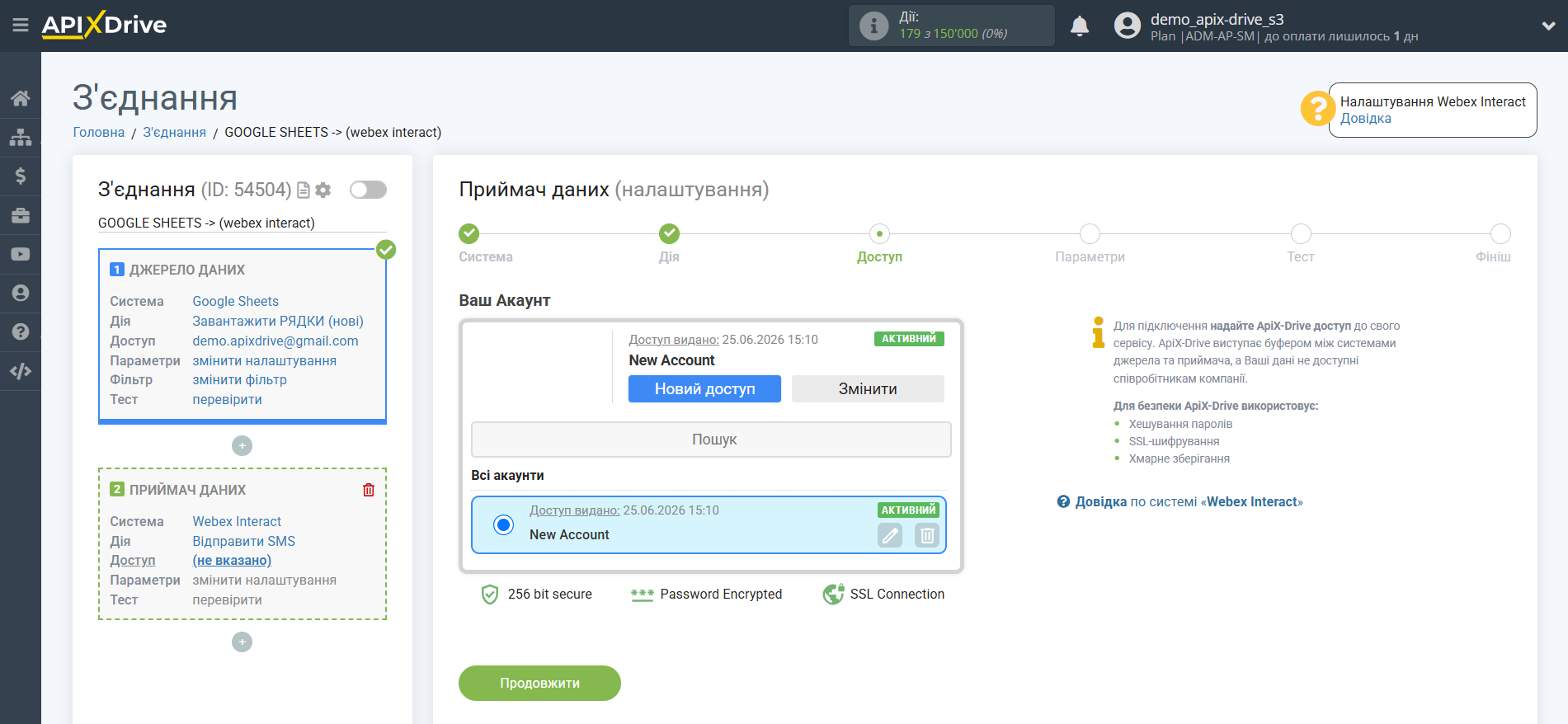Open the hamburger menu icon
The height and width of the screenshot is (724, 1568).
pos(21,26)
